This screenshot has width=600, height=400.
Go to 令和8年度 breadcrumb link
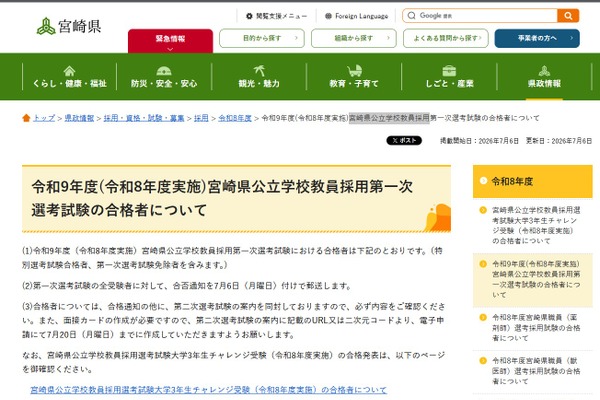click(x=235, y=118)
